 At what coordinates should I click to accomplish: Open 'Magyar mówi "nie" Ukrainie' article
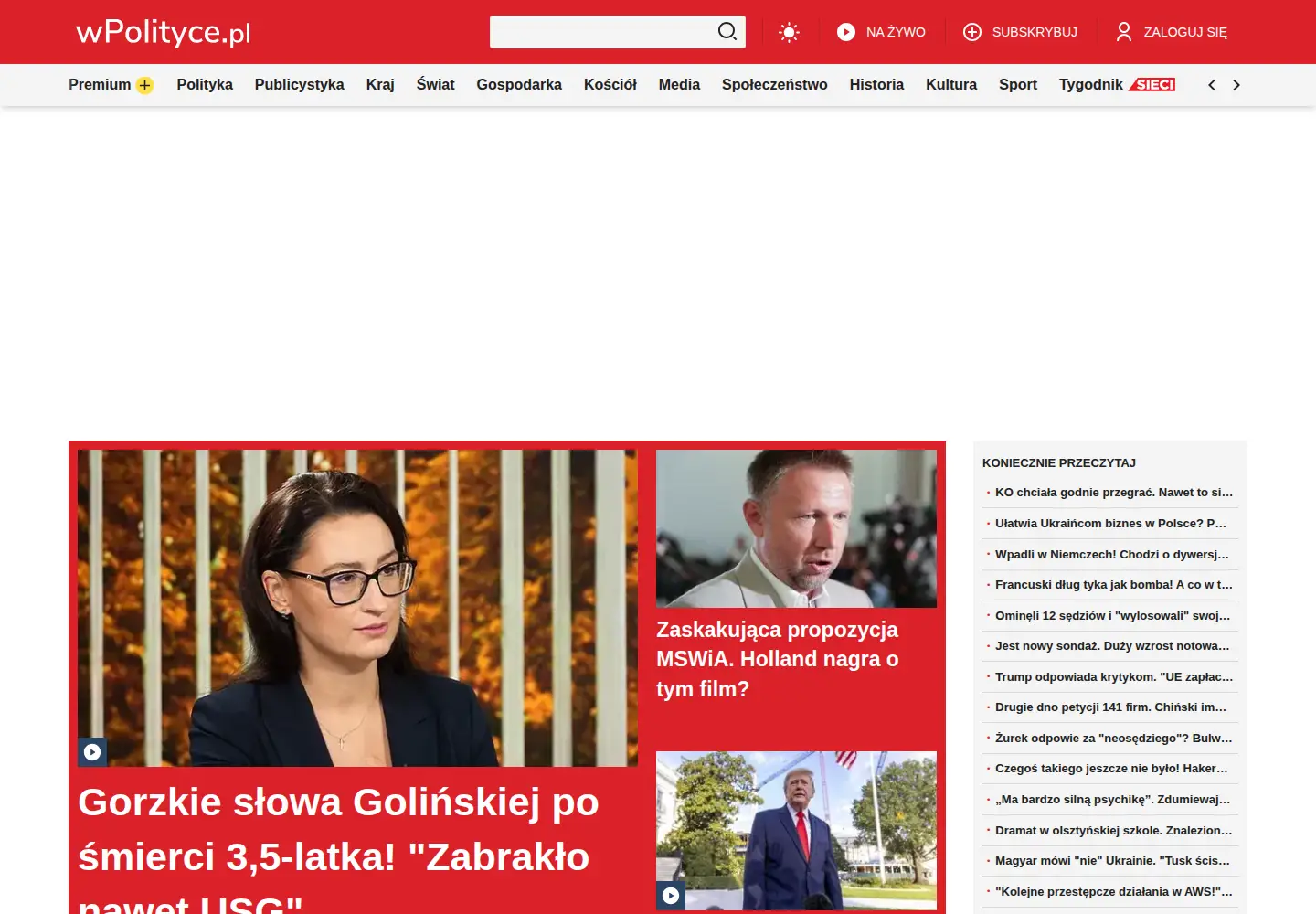pos(1113,861)
